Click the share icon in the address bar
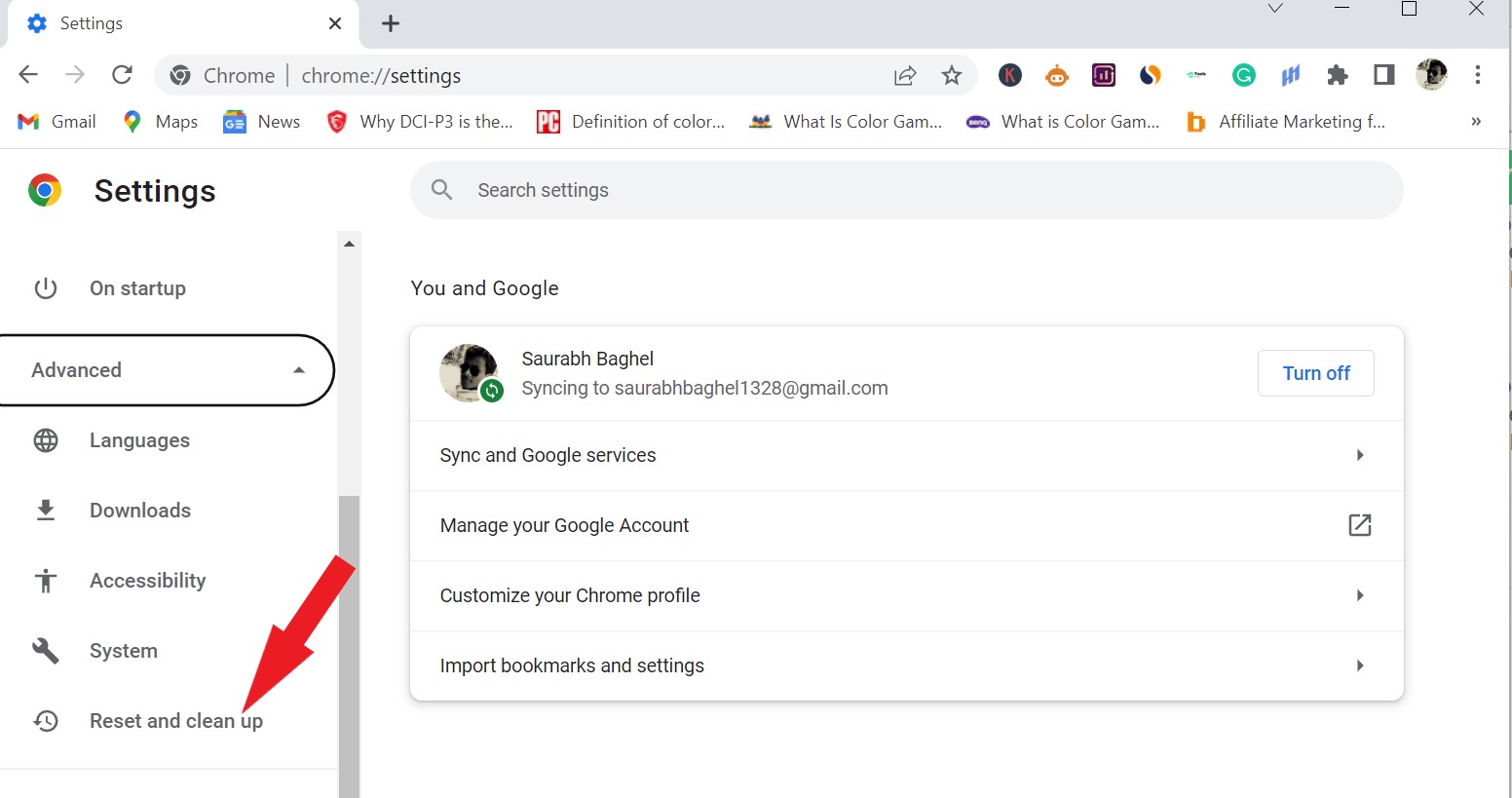 [x=905, y=75]
